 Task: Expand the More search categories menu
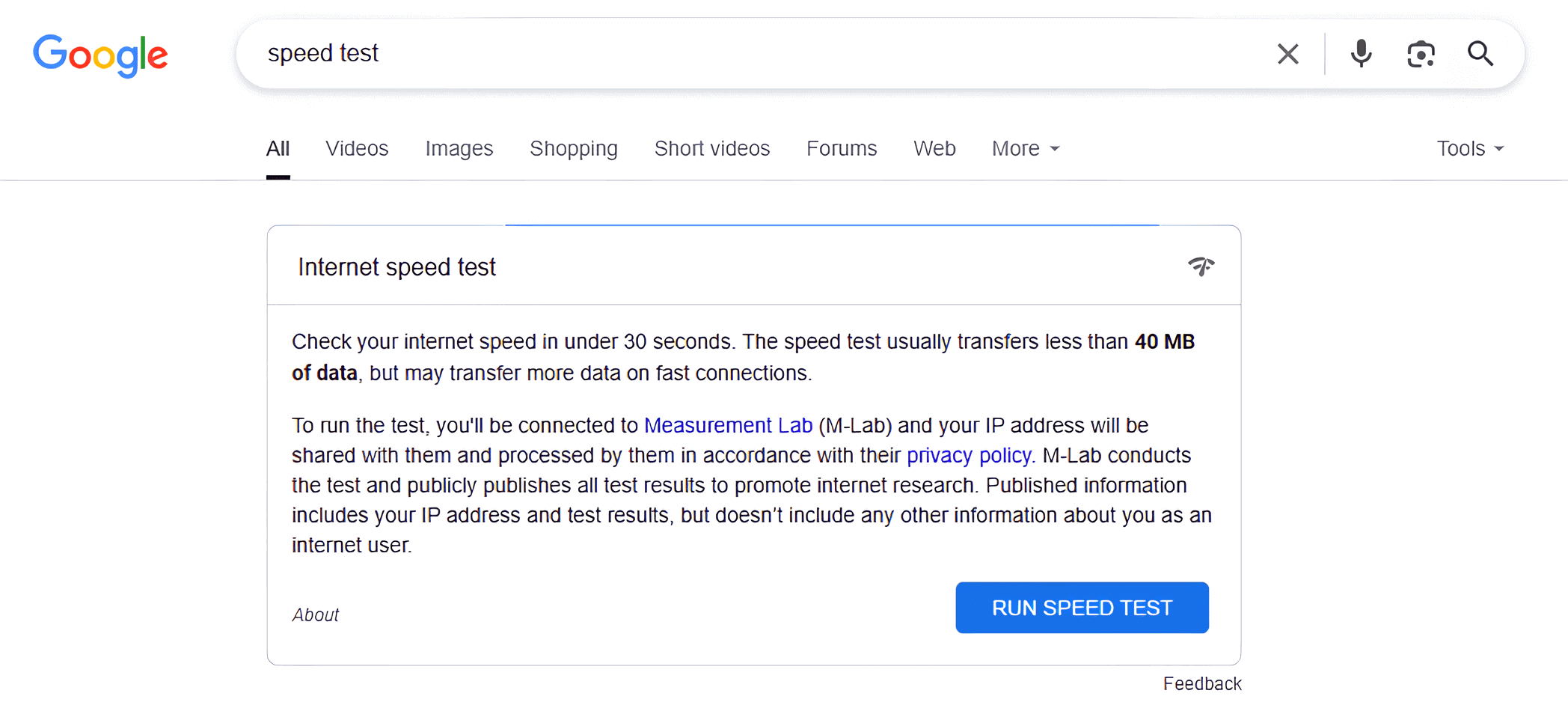click(x=1024, y=148)
